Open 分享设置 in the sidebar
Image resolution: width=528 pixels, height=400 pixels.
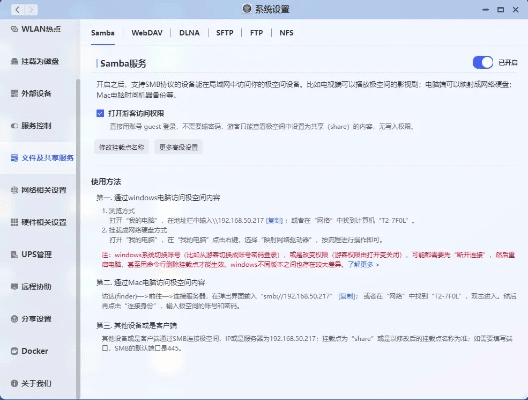[36, 319]
